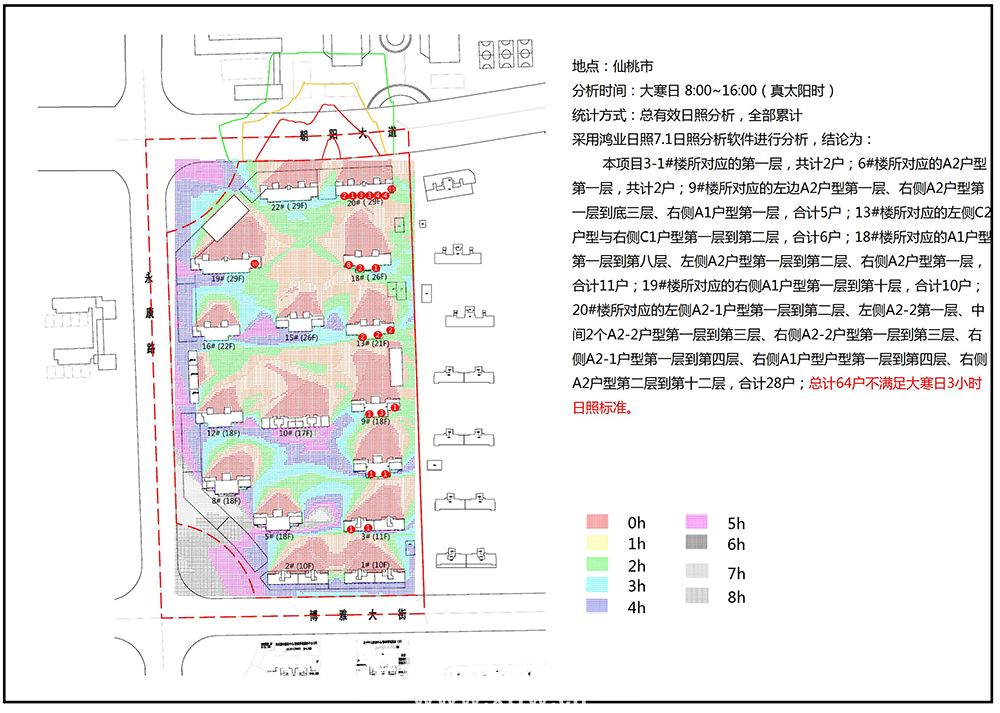Viewport: 1000px width, 713px height.
Task: Click the 10# (17F) building label
Action: pos(296,433)
